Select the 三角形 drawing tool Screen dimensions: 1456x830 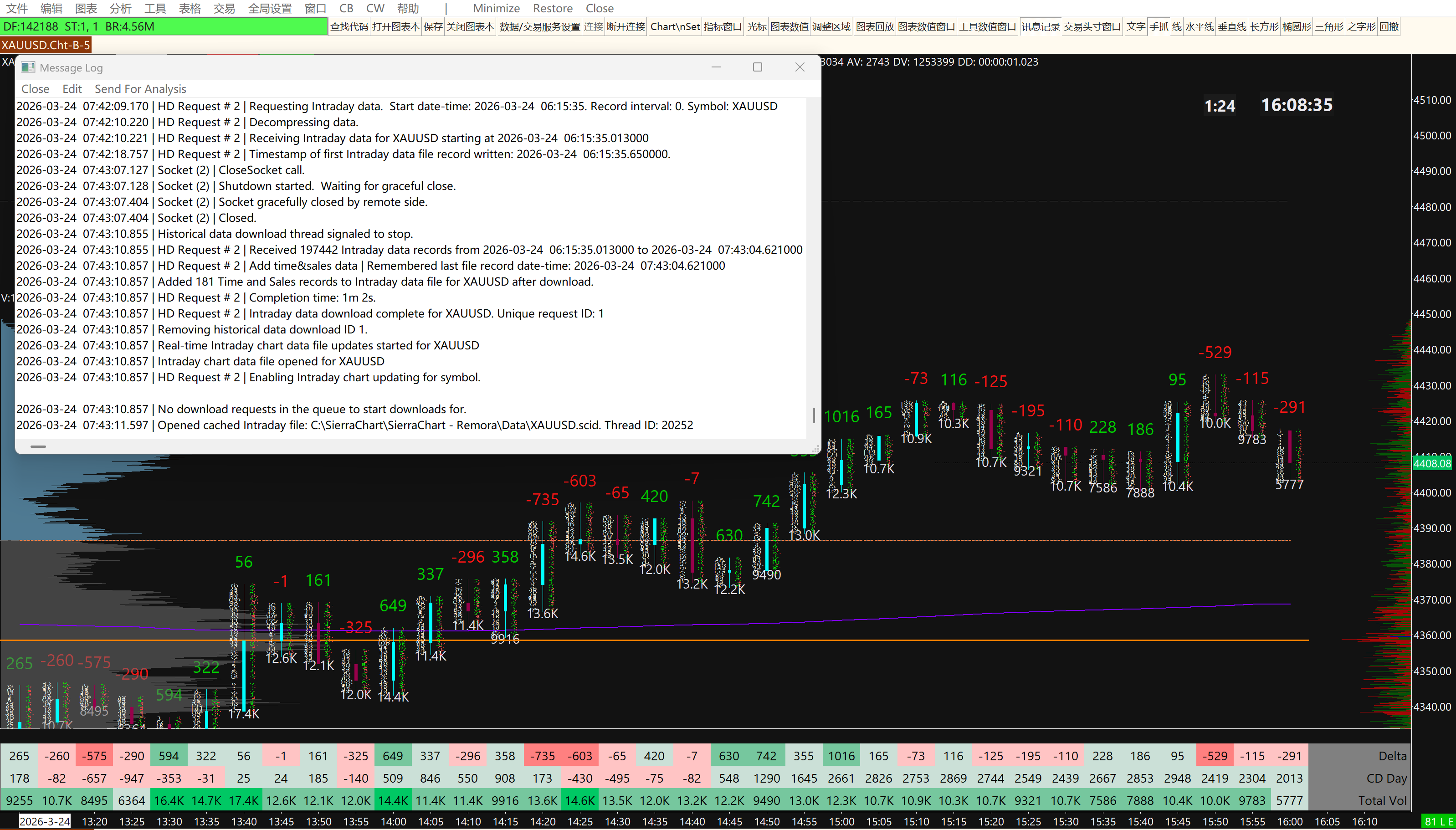[x=1329, y=27]
